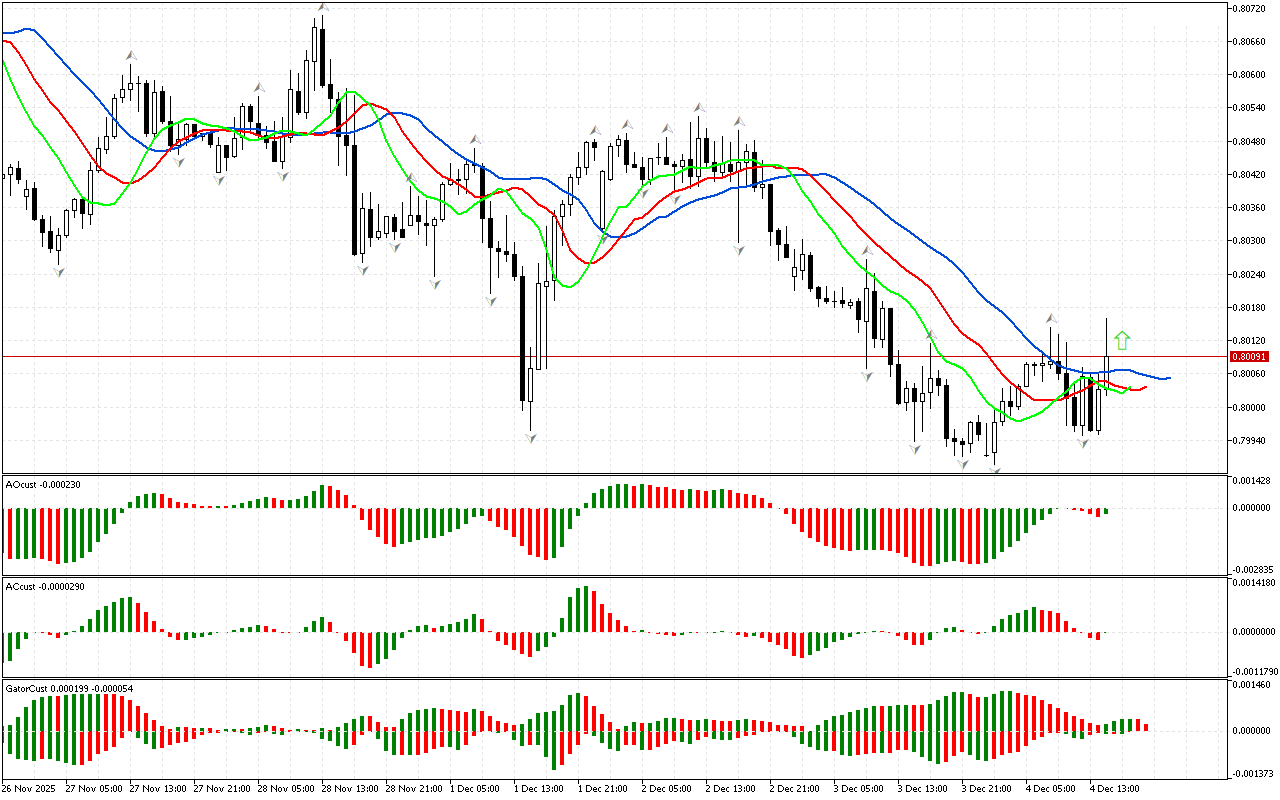
Task: Click the green up arrow buy signal
Action: point(1122,341)
